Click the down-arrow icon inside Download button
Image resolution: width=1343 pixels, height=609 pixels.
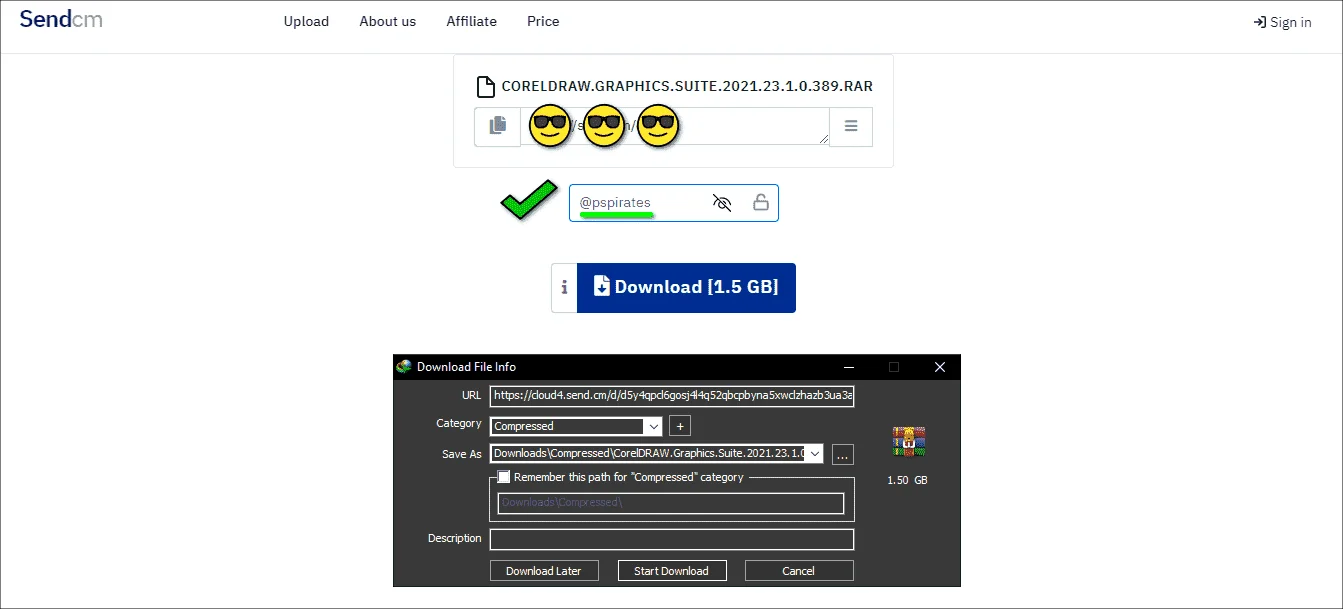click(602, 287)
